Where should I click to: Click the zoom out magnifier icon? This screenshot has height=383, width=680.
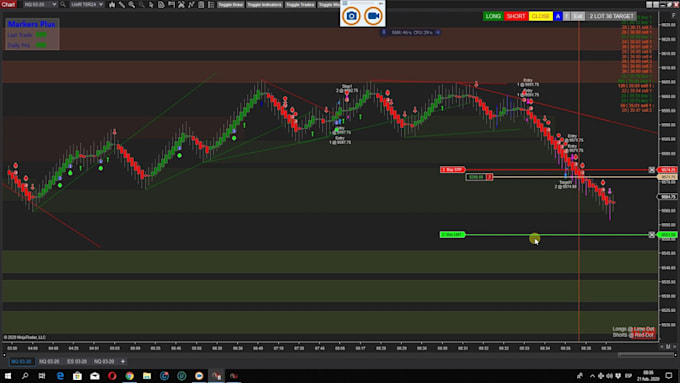point(141,5)
